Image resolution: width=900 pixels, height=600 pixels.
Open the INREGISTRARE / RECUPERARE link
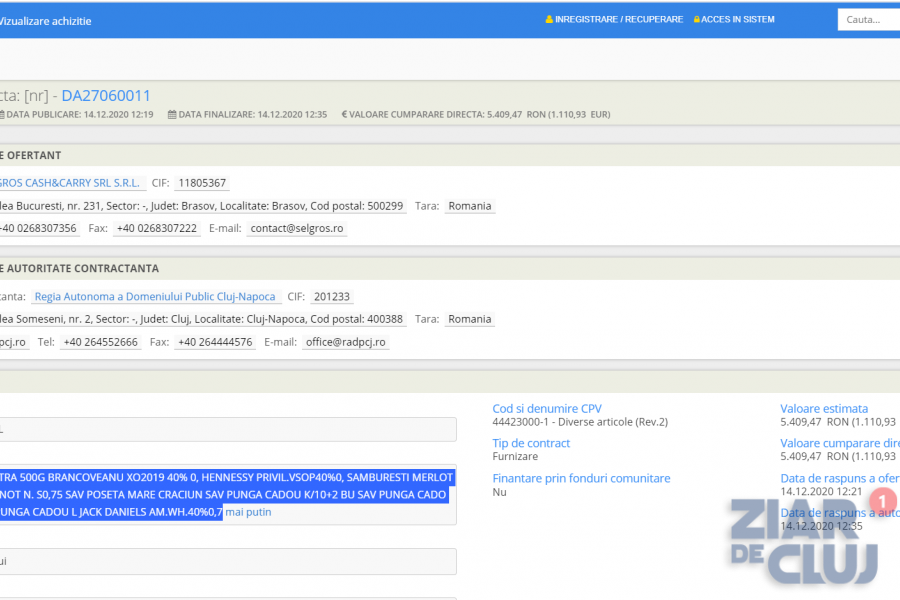coord(619,20)
